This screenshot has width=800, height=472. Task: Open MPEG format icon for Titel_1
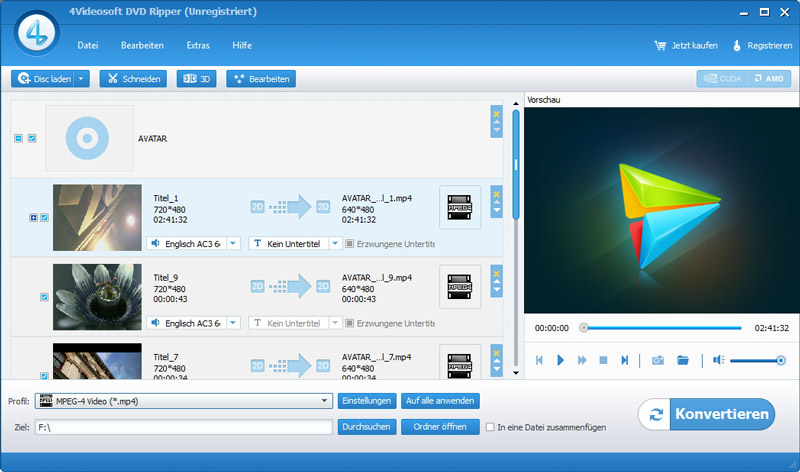(x=460, y=207)
